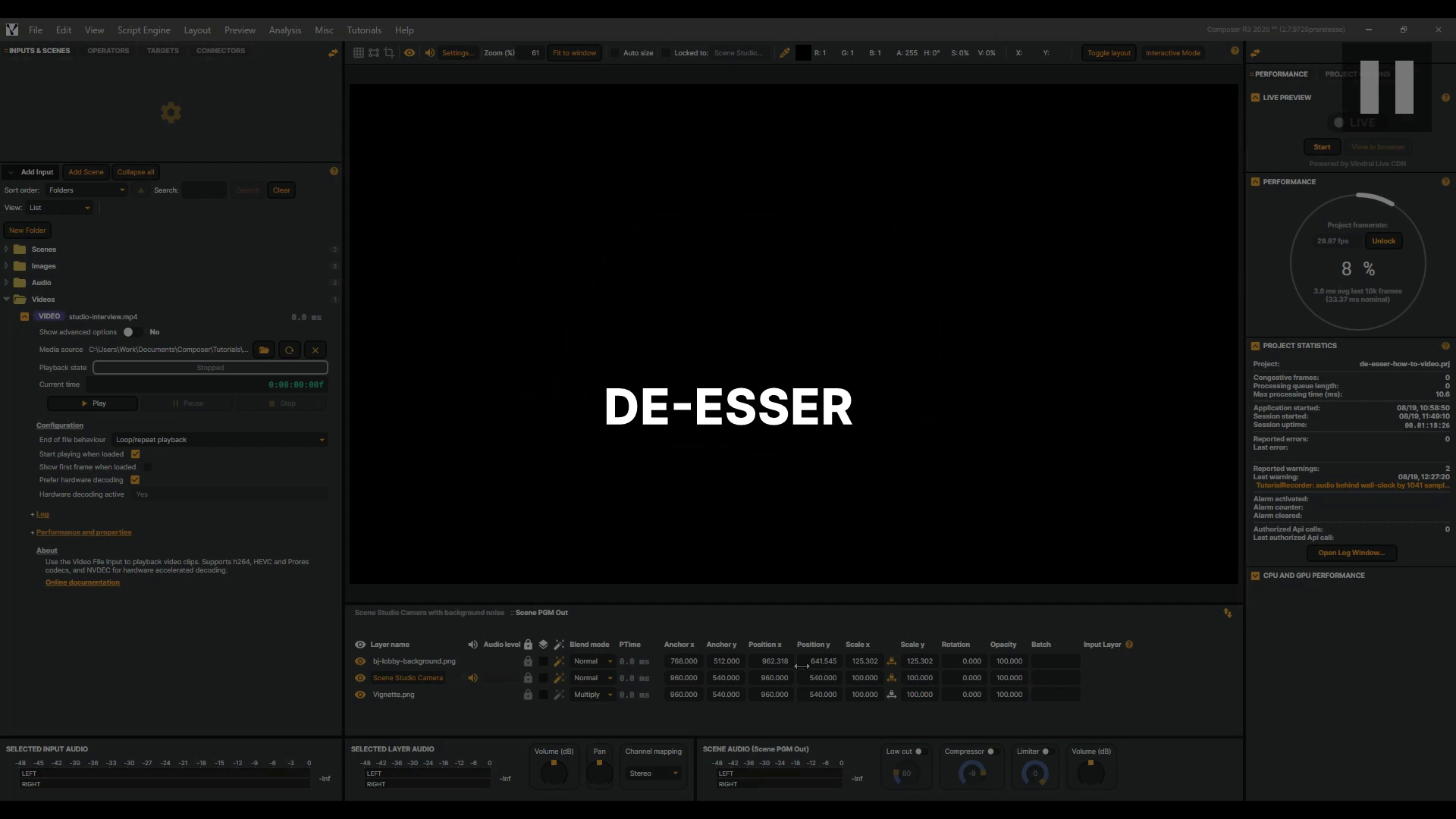The height and width of the screenshot is (819, 1456).
Task: Enable Show first frame when loaded
Action: point(148,467)
